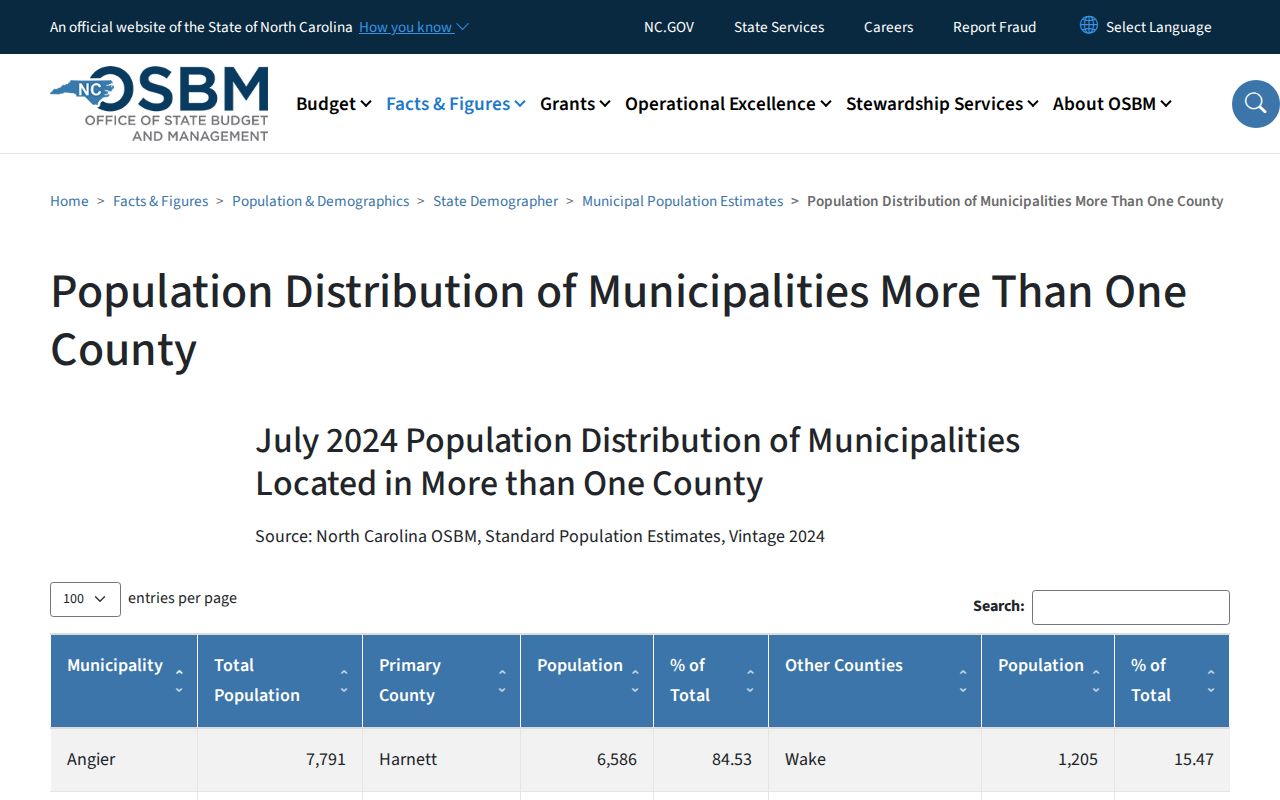Sort by Primary County column arrows
The width and height of the screenshot is (1280, 800).
[x=502, y=681]
